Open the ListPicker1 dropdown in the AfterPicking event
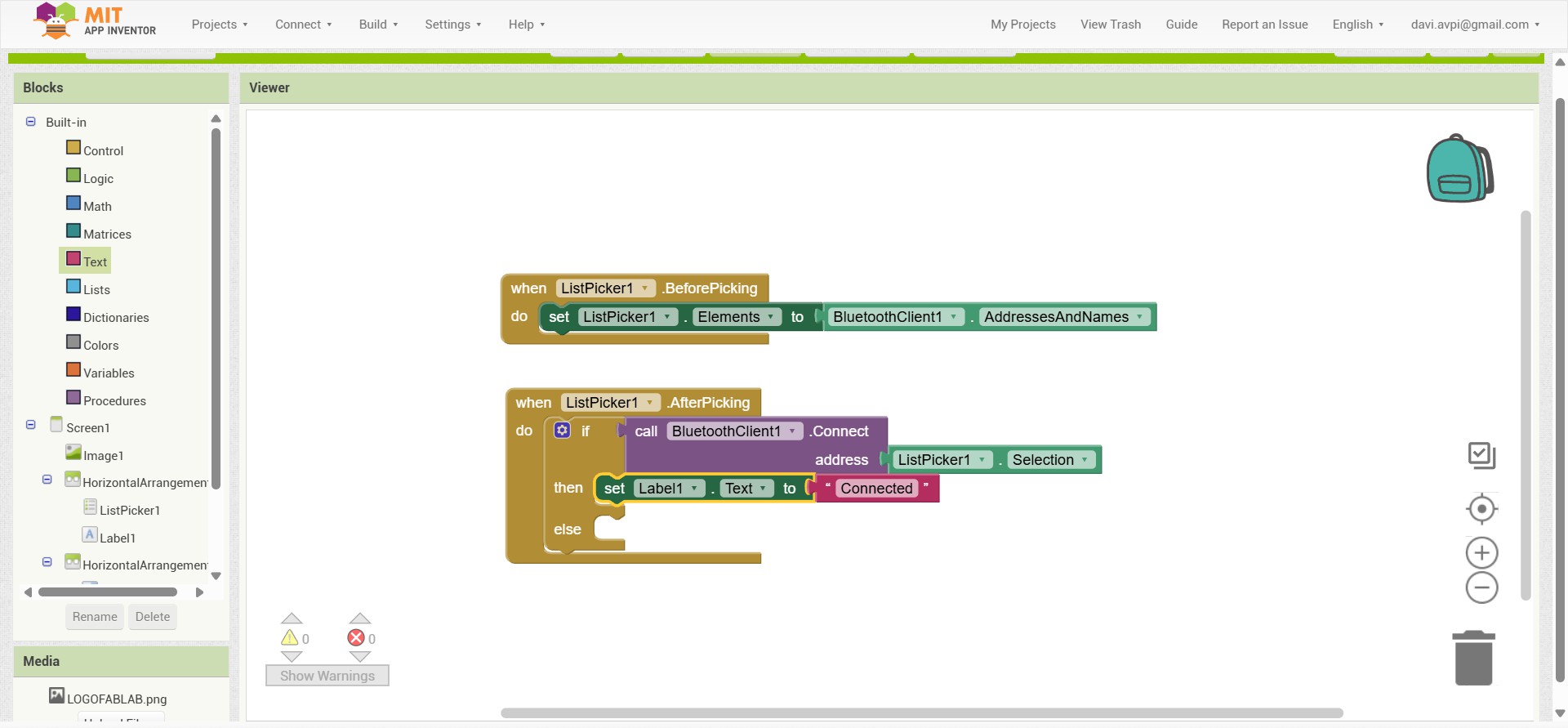This screenshot has width=1568, height=728. (610, 403)
